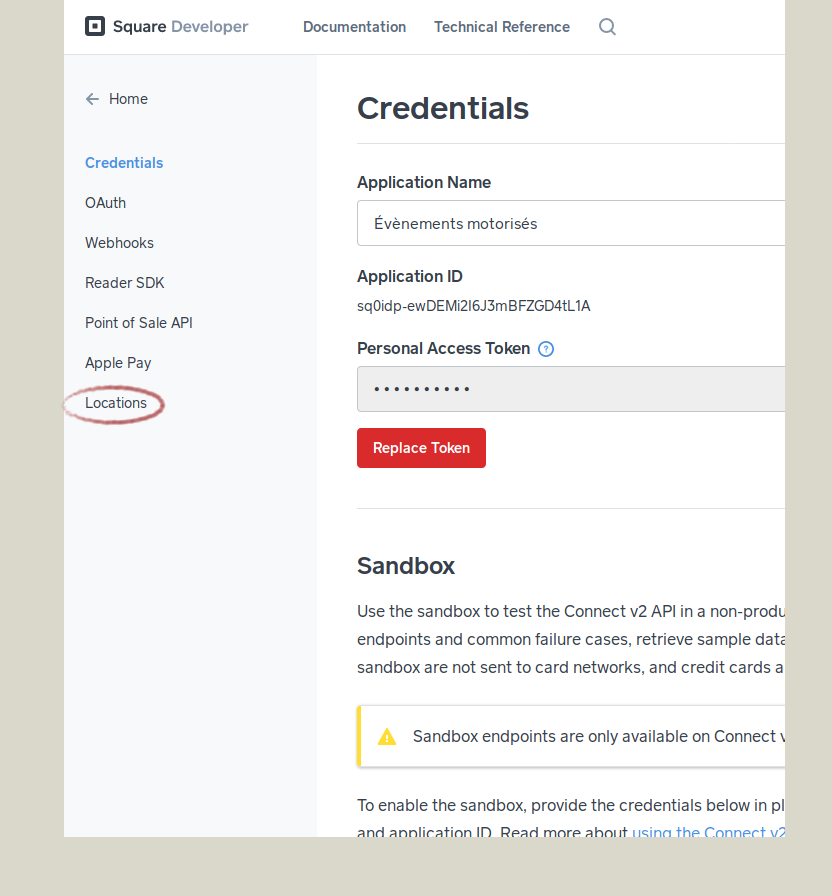The width and height of the screenshot is (832, 896).
Task: Click the back arrow beside Home
Action: tap(92, 99)
